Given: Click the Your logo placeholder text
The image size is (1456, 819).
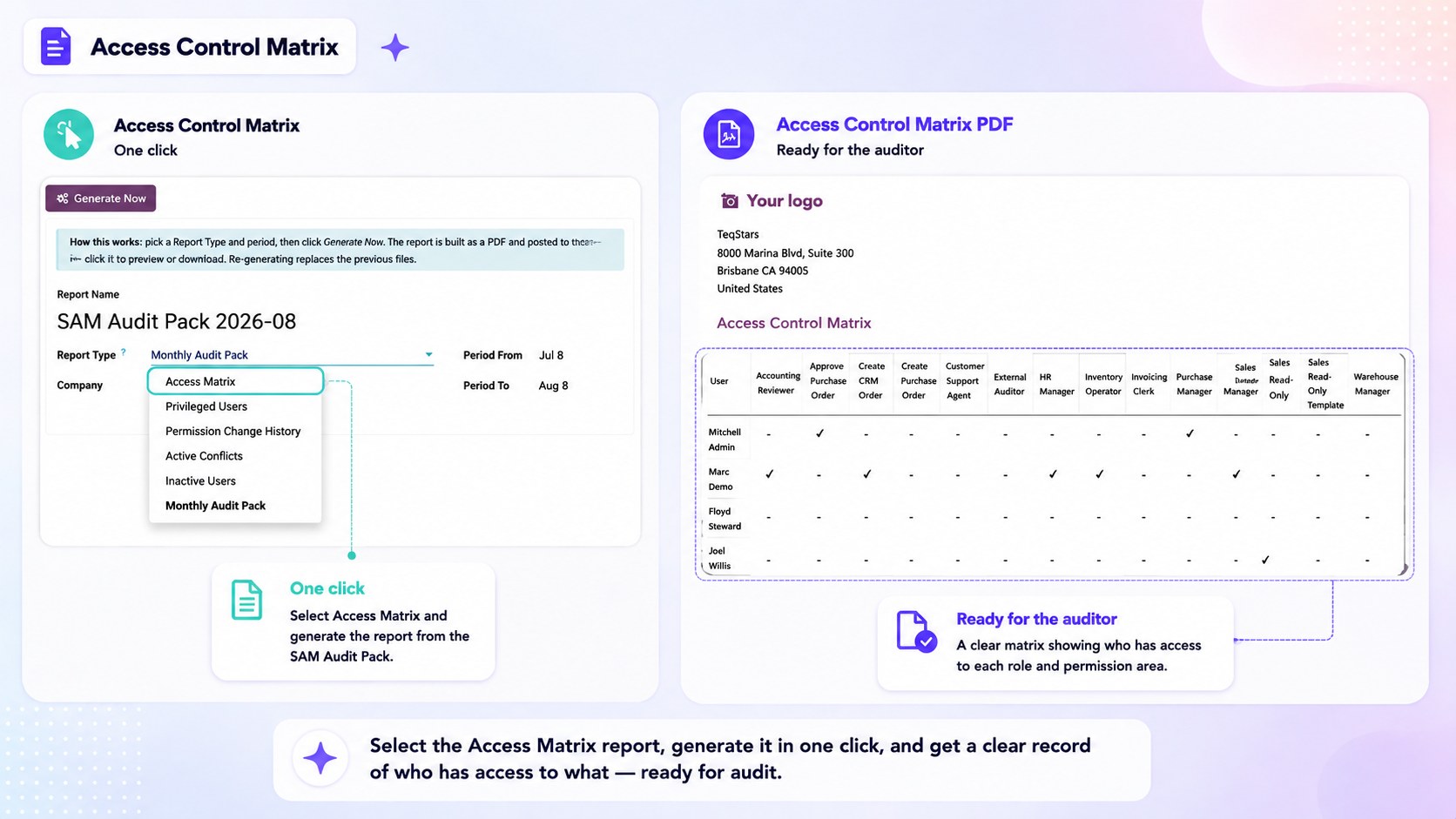Looking at the screenshot, I should point(785,201).
